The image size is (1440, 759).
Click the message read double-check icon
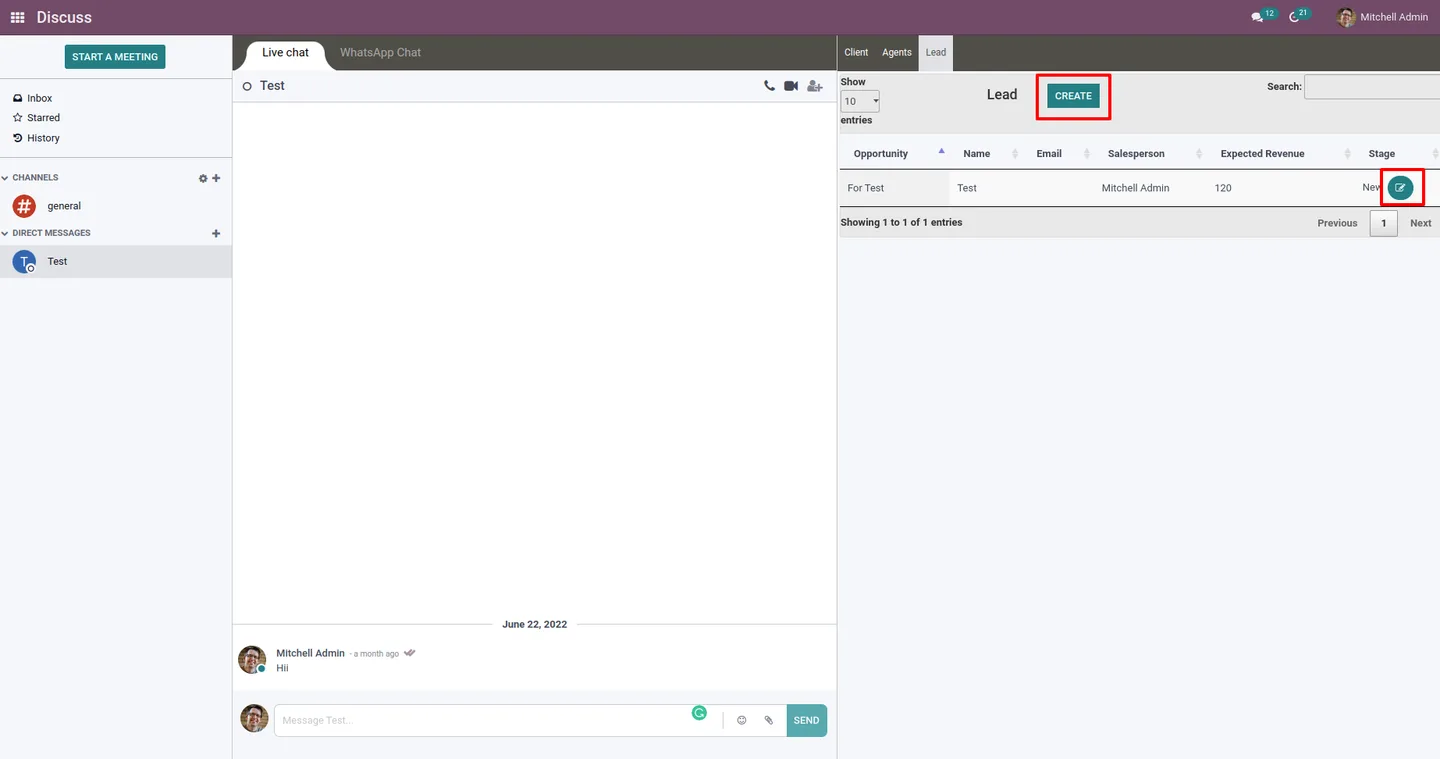click(410, 653)
